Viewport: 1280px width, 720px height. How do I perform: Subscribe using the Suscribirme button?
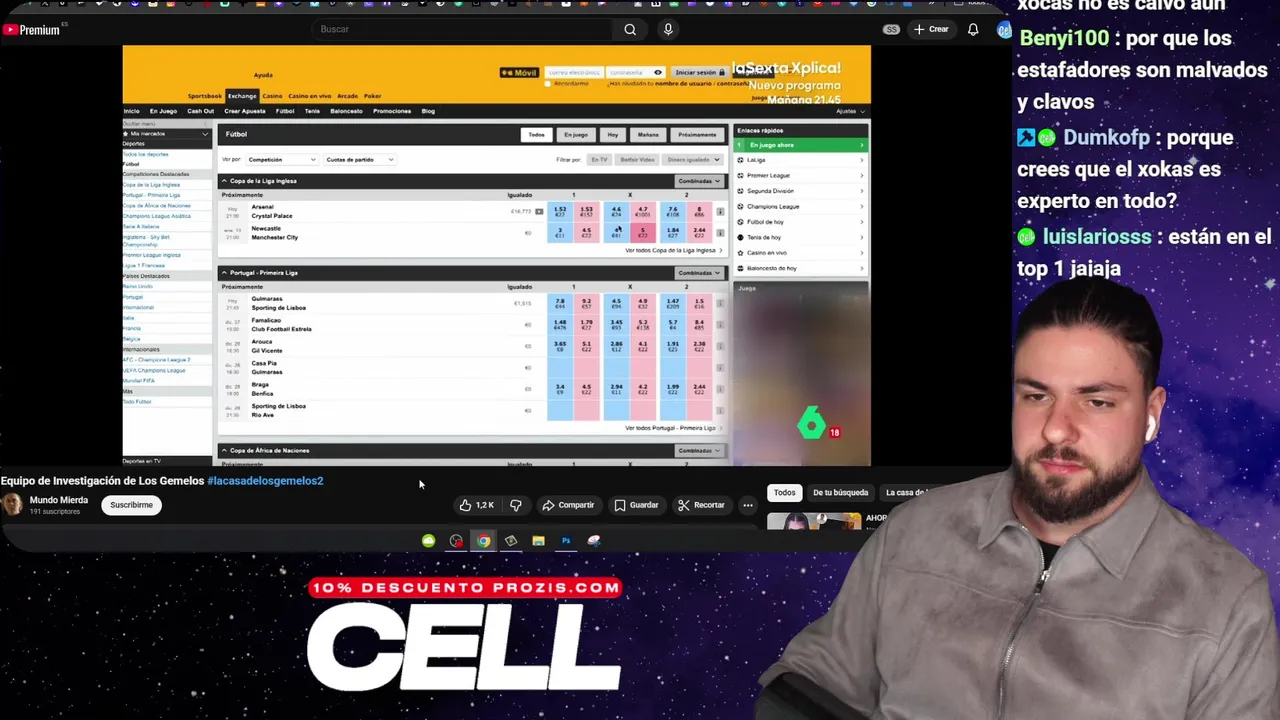(x=131, y=505)
